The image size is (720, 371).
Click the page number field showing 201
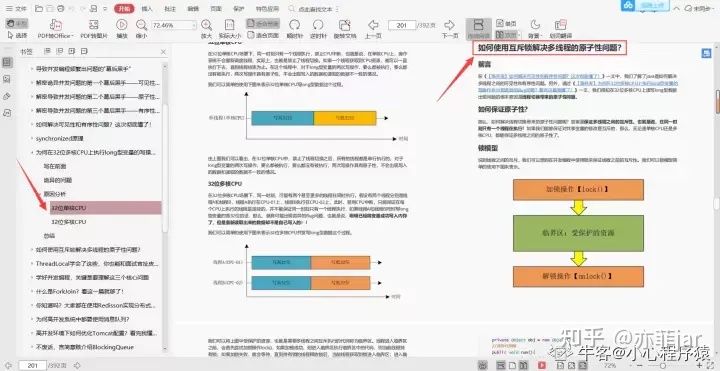pyautogui.click(x=402, y=25)
